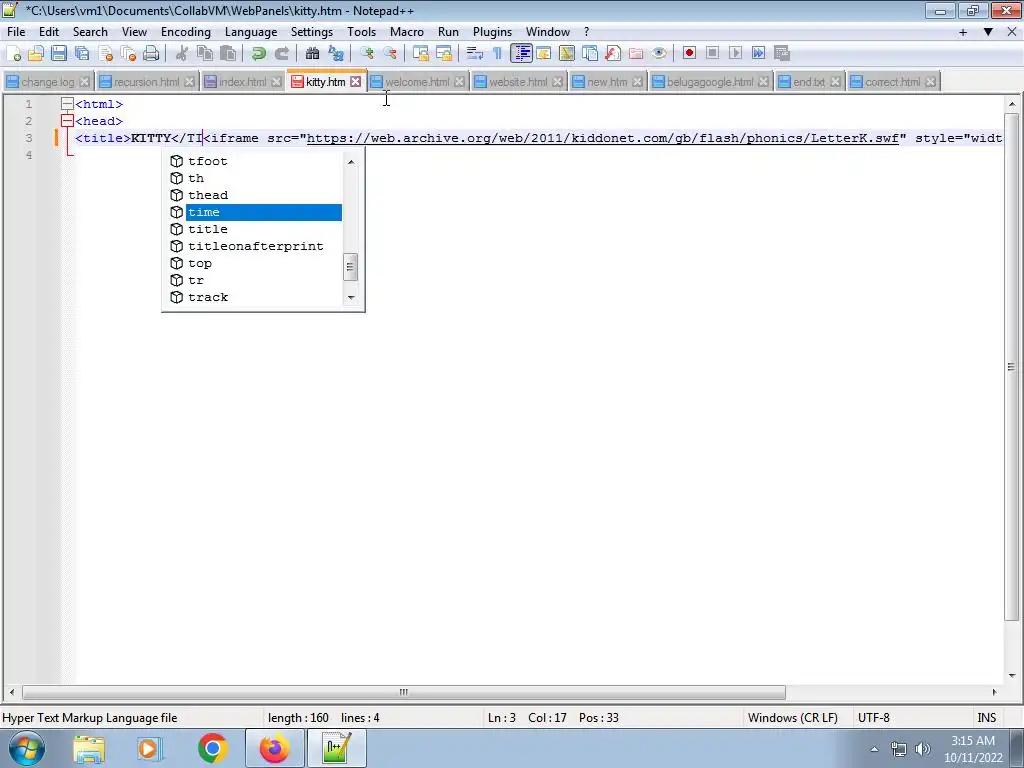Click Stop Recording macro button
Viewport: 1024px width, 768px height.
(712, 54)
